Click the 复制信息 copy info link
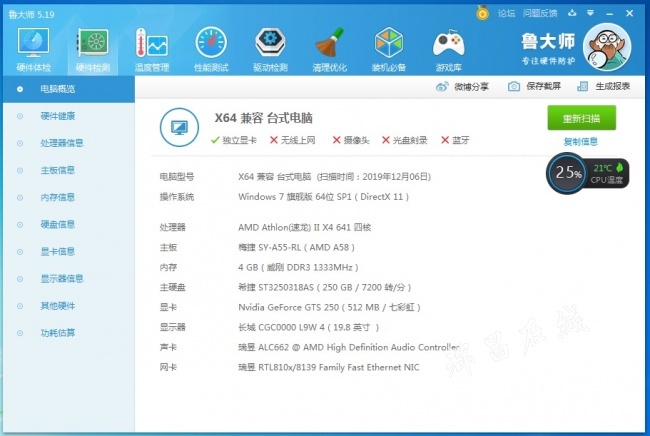This screenshot has width=650, height=436. coord(581,142)
